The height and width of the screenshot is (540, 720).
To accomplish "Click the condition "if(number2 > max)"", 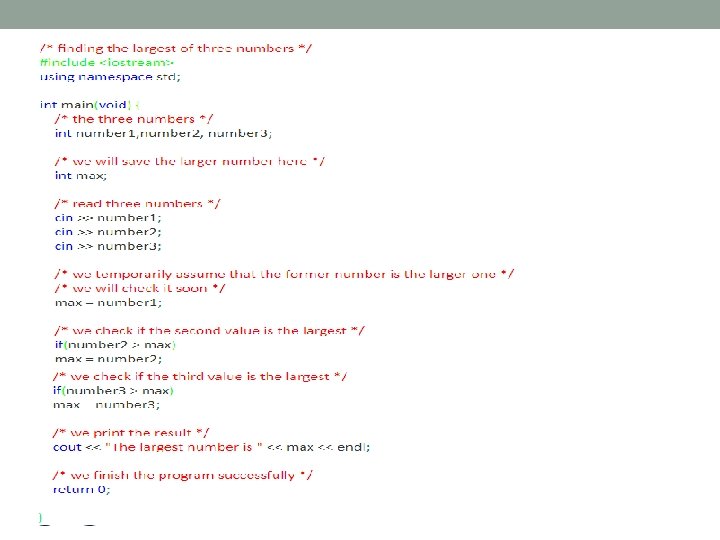I will 115,345.
